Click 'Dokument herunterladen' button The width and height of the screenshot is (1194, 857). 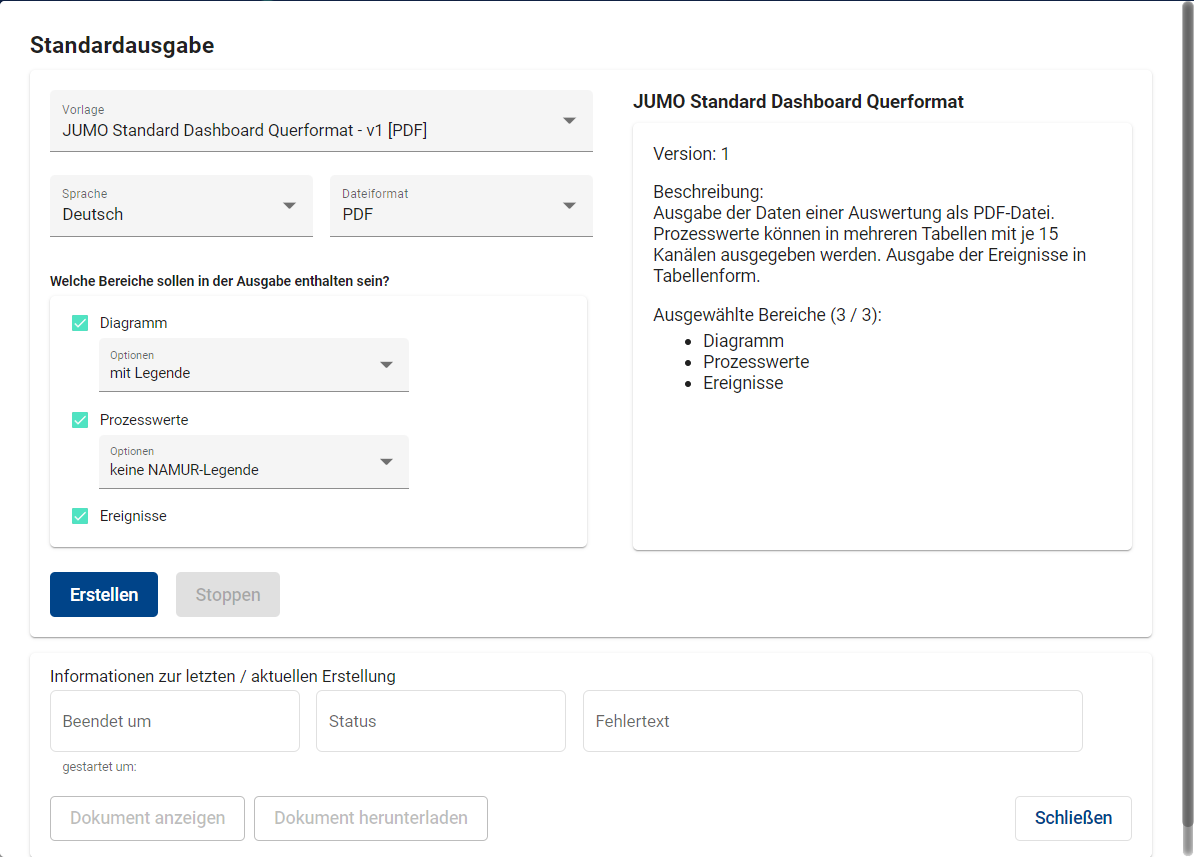click(x=370, y=818)
